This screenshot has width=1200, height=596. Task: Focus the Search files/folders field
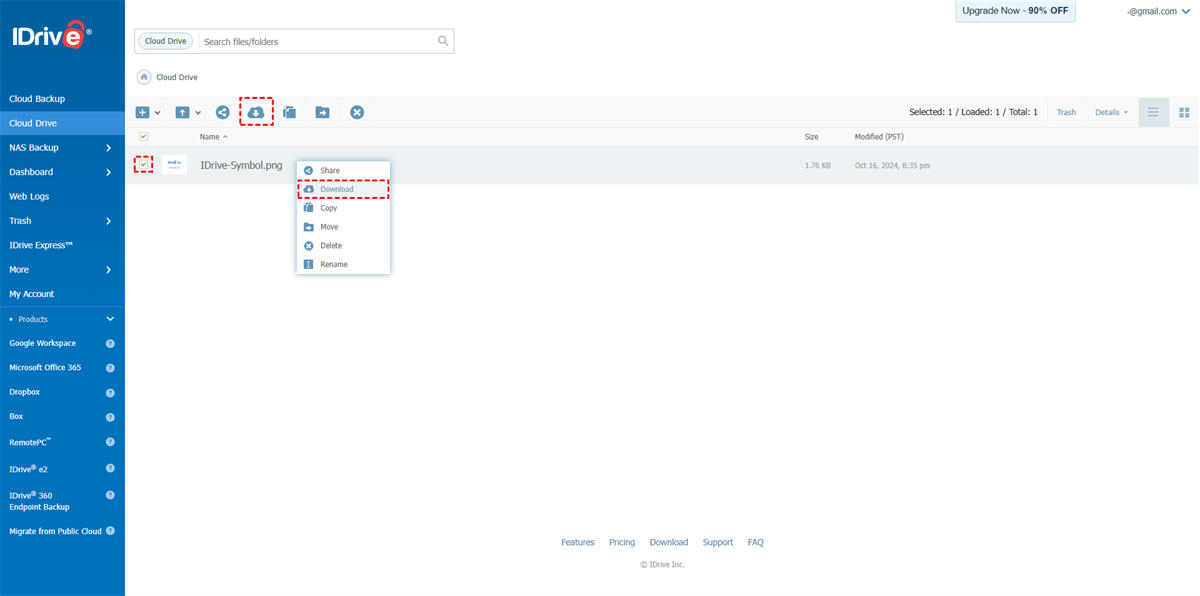pyautogui.click(x=318, y=41)
